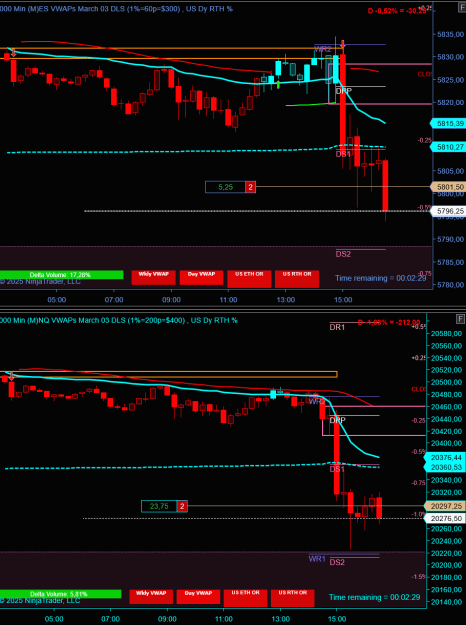Select the red quantity 2 box on NQ position marker
The image size is (466, 625).
(182, 507)
